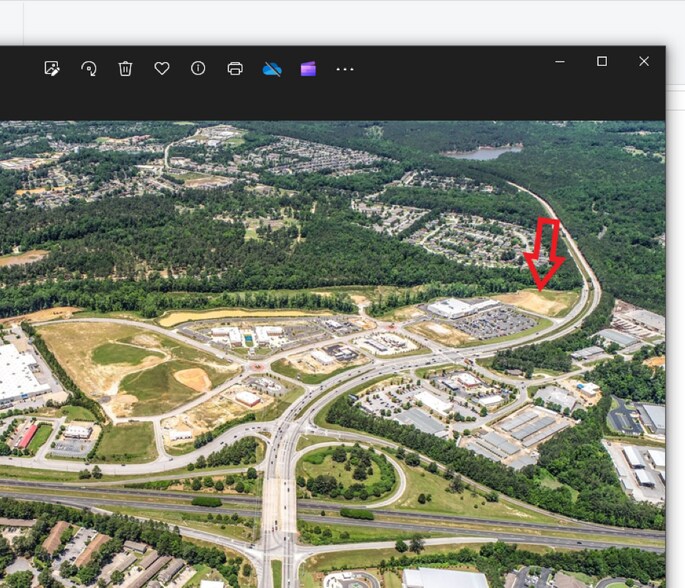Minimize the Photos window

click(560, 61)
